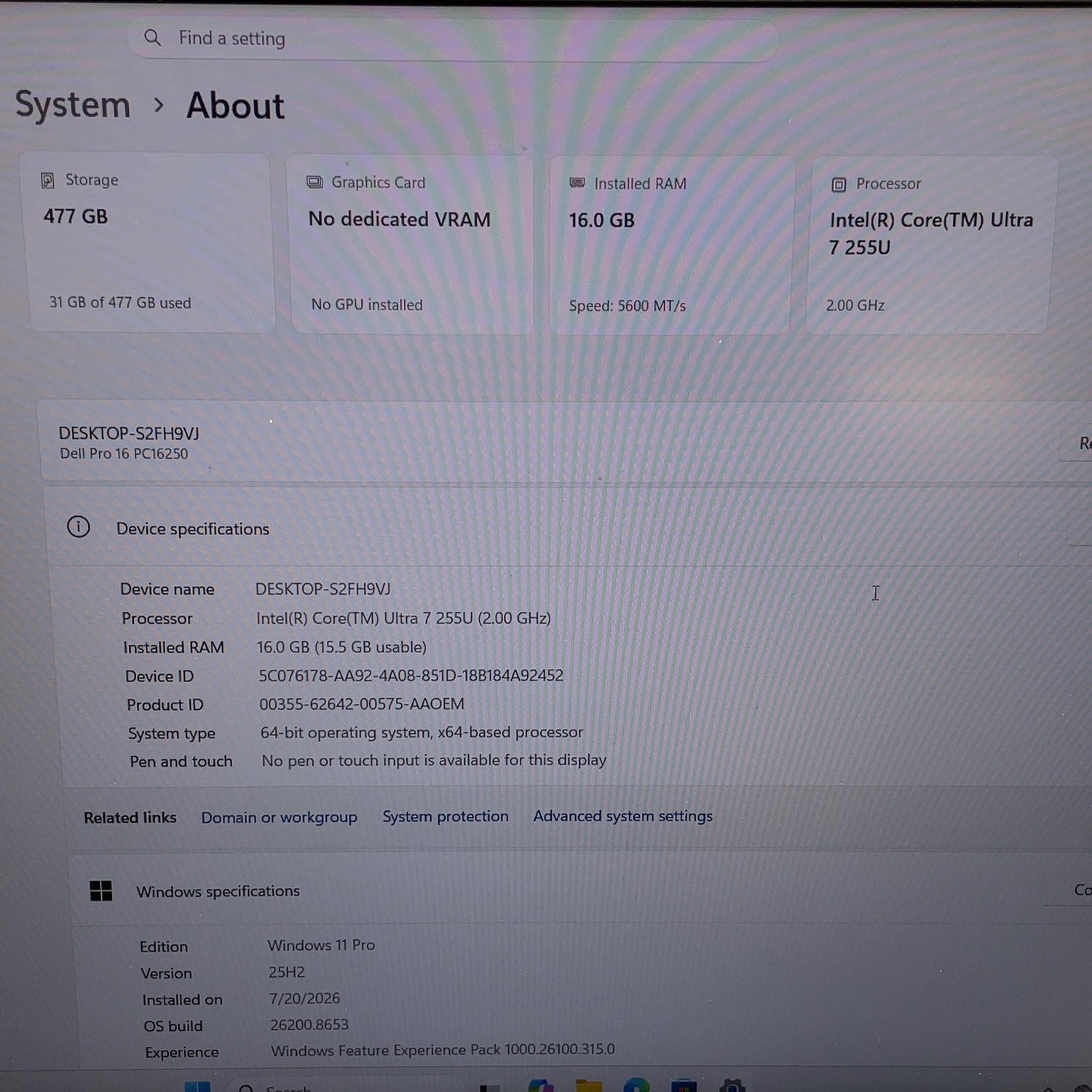Click the 'Edition' label

pos(164,946)
